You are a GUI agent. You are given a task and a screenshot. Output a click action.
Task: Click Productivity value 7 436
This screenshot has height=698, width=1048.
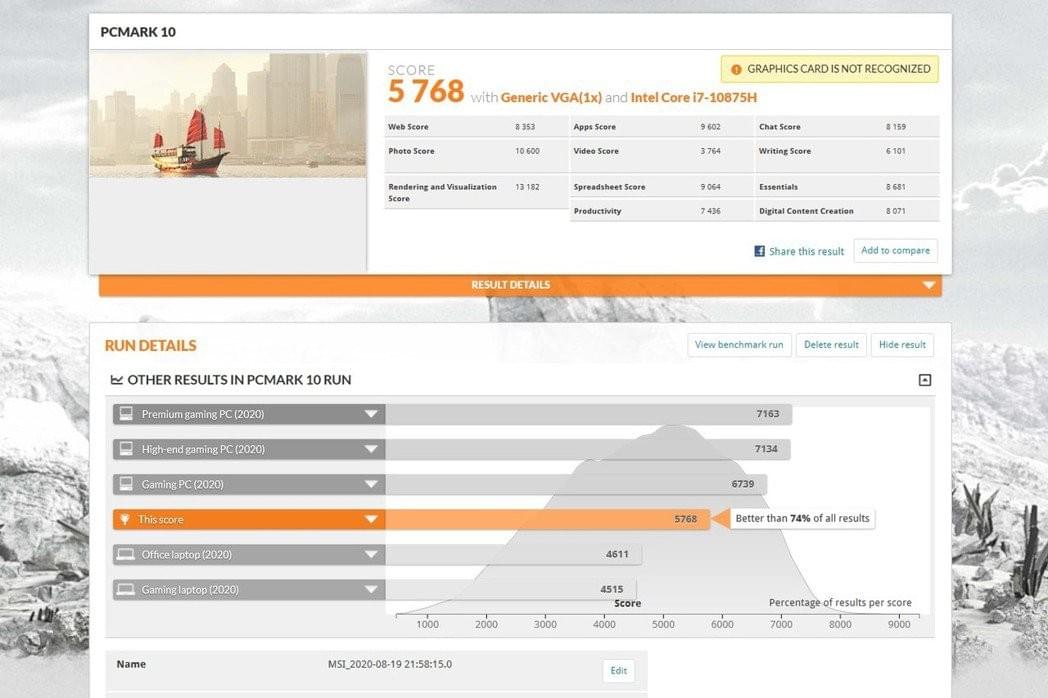point(710,211)
